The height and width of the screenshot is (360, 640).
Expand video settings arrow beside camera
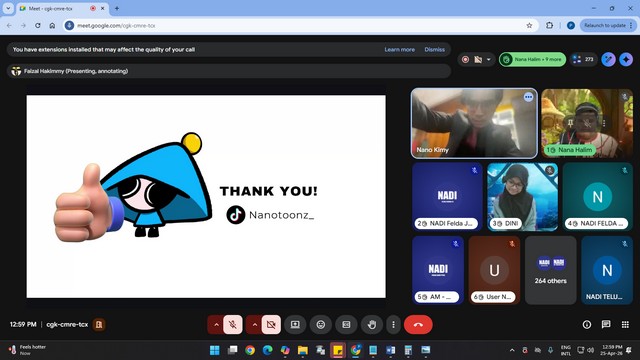tap(254, 325)
